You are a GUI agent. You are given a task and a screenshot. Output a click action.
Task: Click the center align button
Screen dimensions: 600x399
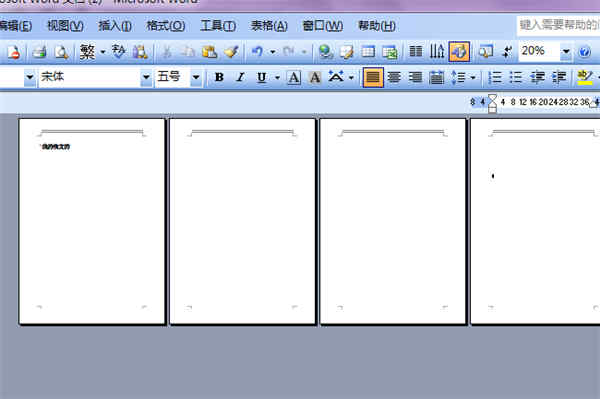[x=394, y=78]
